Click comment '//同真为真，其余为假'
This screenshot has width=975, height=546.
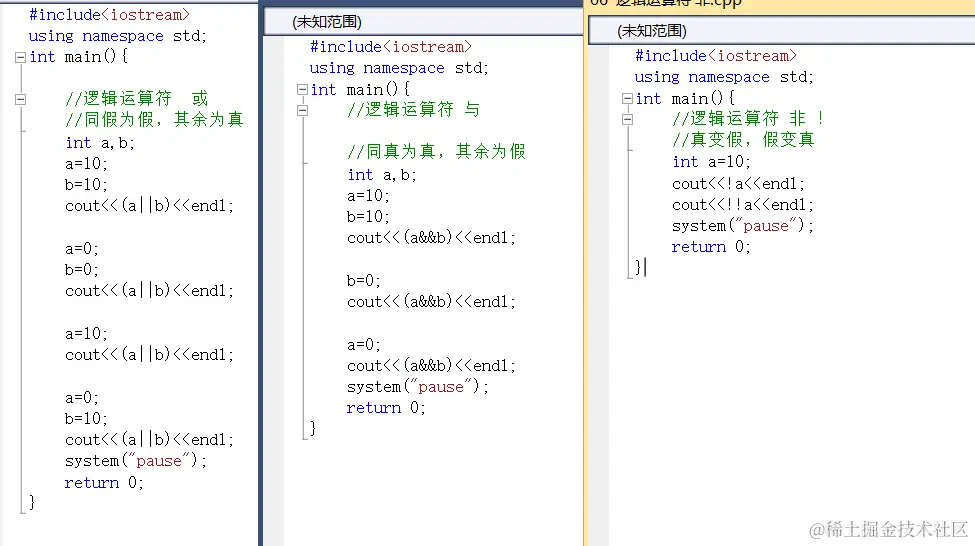[437, 151]
